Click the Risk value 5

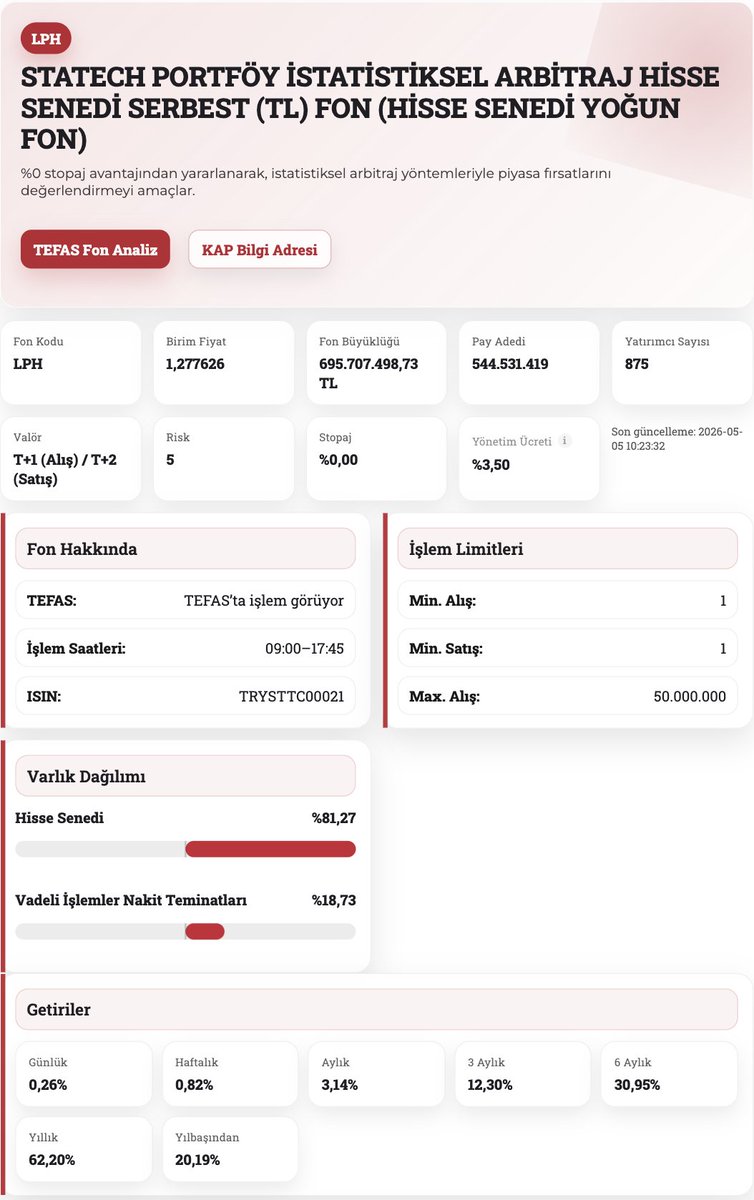[170, 460]
